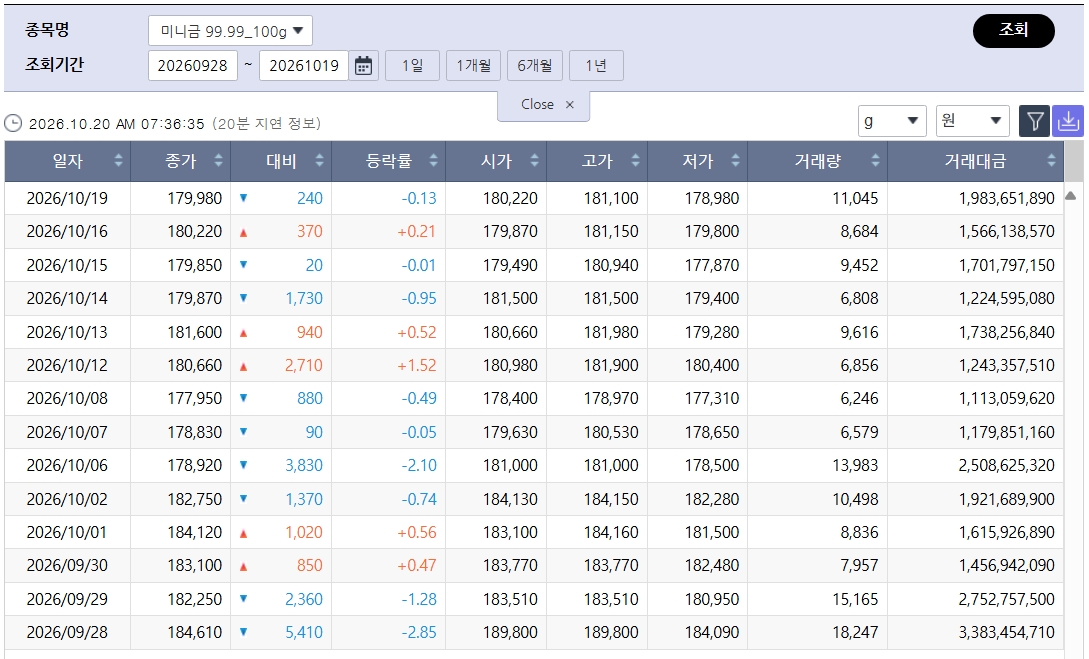
Task: Click the timestamp 2026.10.20 AM 07:36:35
Action: pyautogui.click(x=117, y=124)
